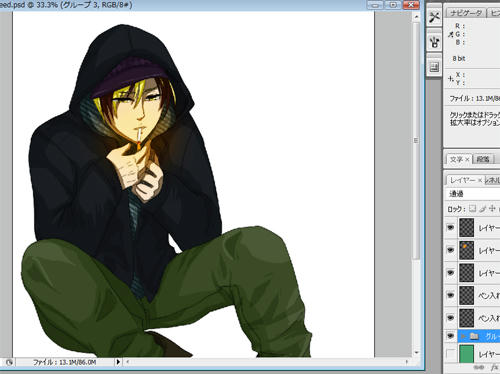Toggle lock image pixels brush icon
The width and height of the screenshot is (500, 374).
(482, 209)
